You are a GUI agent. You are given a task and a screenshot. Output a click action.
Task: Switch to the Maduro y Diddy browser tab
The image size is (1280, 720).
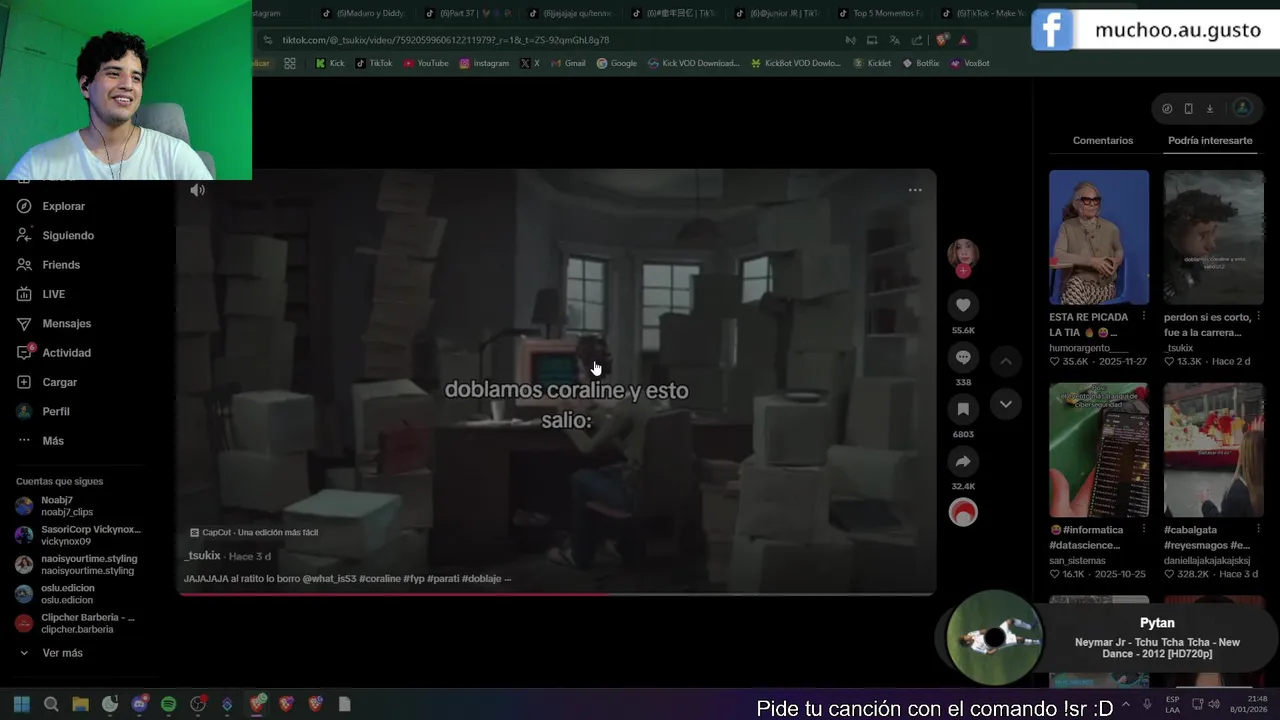coord(364,14)
